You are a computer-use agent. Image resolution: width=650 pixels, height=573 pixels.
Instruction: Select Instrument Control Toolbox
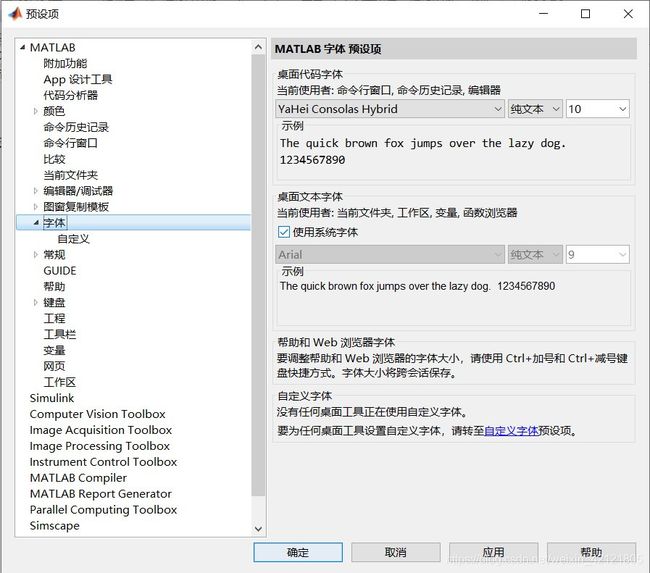103,462
